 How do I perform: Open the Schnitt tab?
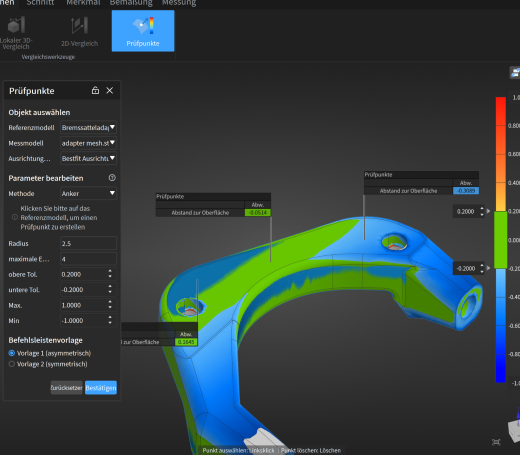click(x=40, y=3)
